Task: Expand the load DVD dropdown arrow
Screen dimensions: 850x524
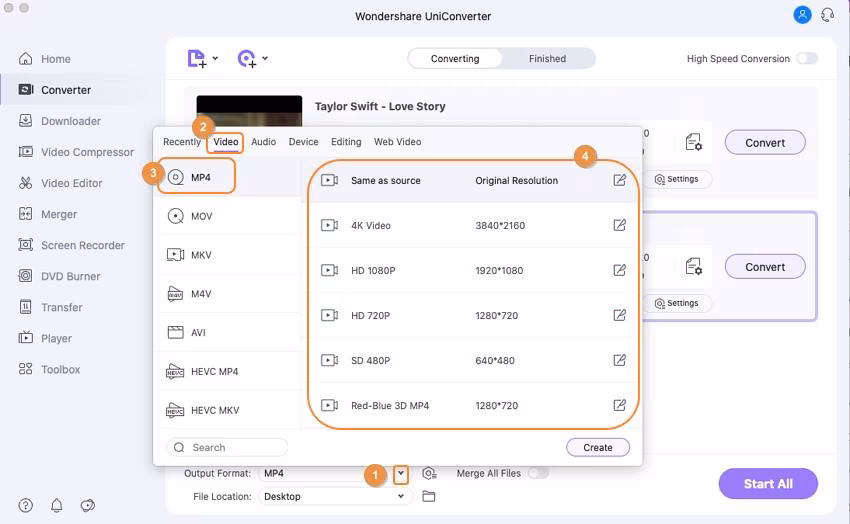Action: (265, 58)
